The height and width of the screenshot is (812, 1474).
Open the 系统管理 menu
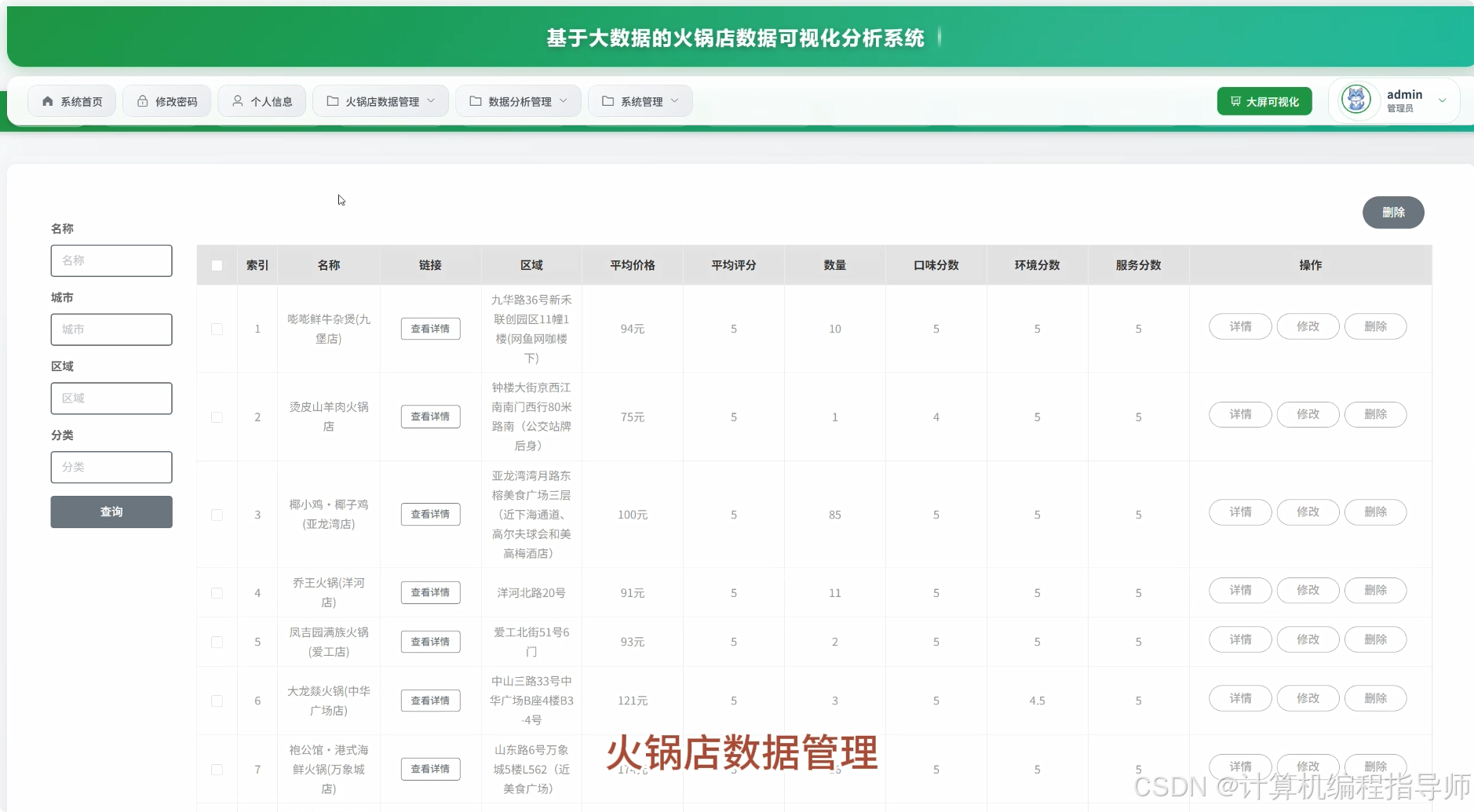[640, 101]
